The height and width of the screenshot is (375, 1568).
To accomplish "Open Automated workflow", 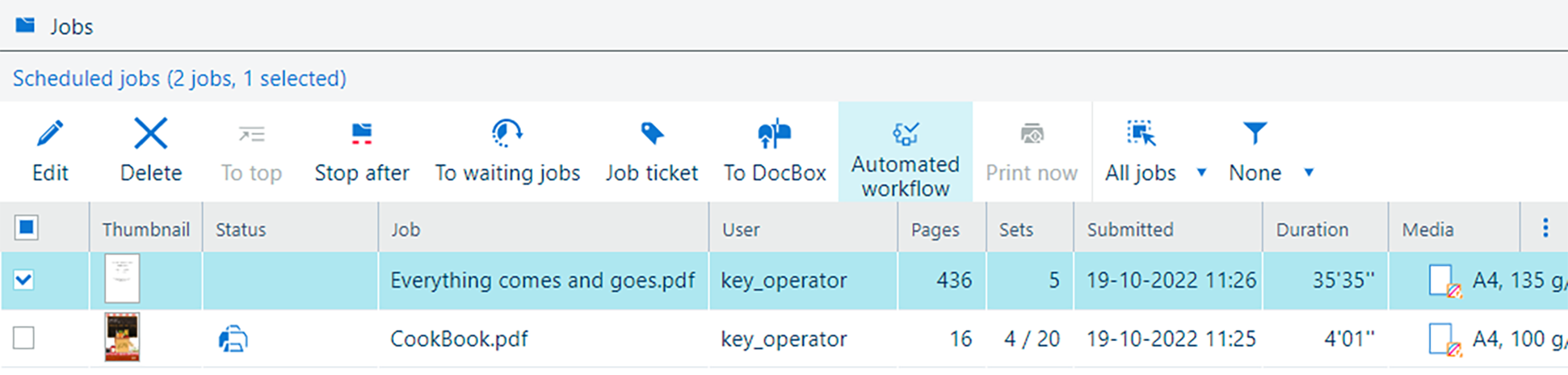I will 905,152.
